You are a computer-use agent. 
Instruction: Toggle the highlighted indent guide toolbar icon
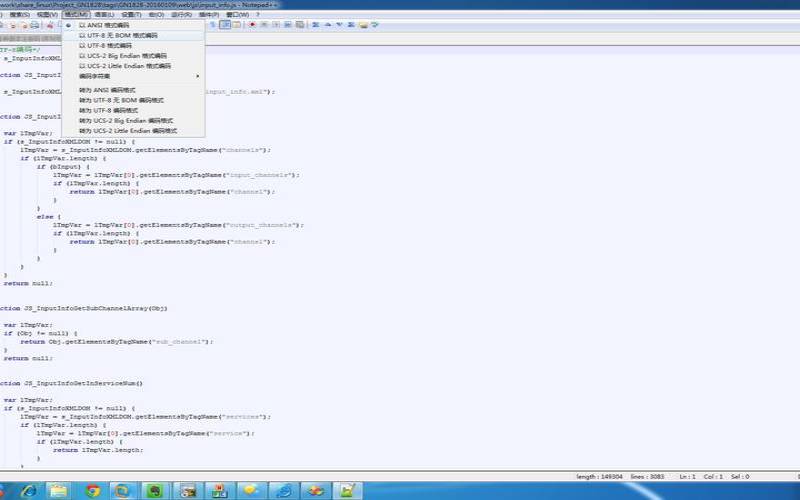point(225,24)
